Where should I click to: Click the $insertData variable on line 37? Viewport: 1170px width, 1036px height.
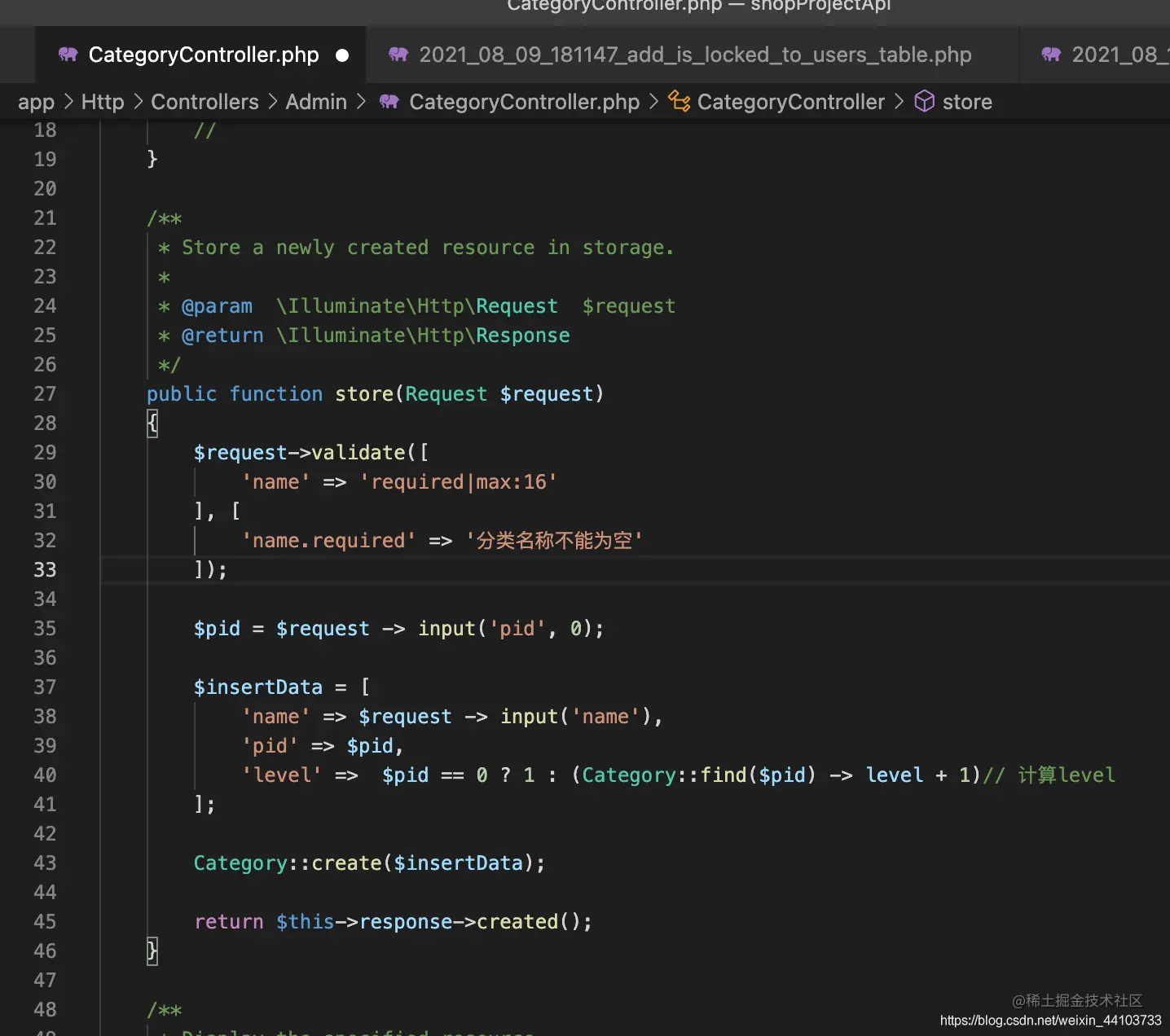pos(257,687)
